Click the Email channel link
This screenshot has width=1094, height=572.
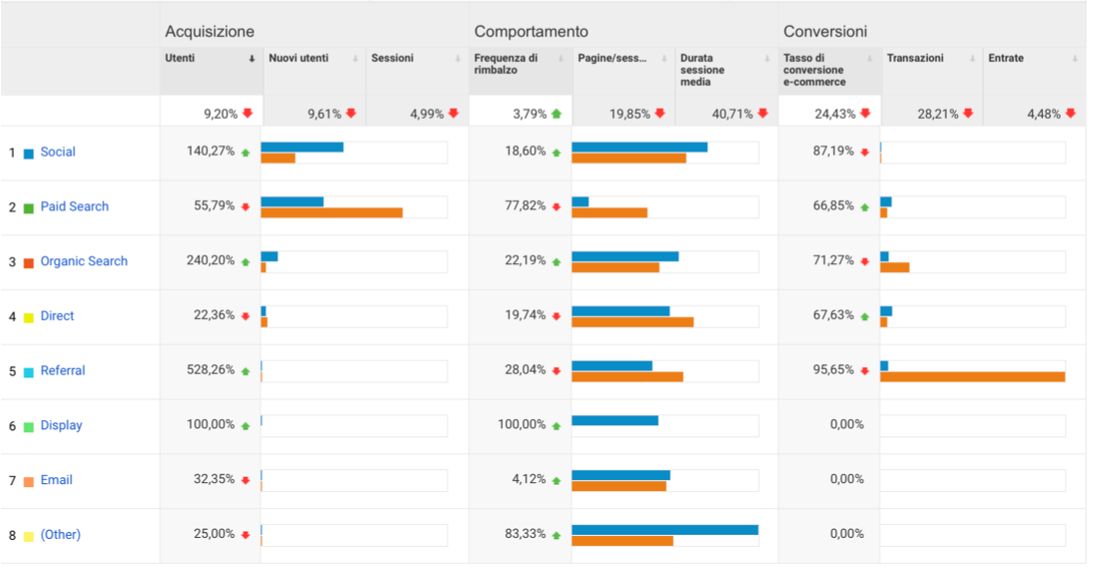coord(56,480)
